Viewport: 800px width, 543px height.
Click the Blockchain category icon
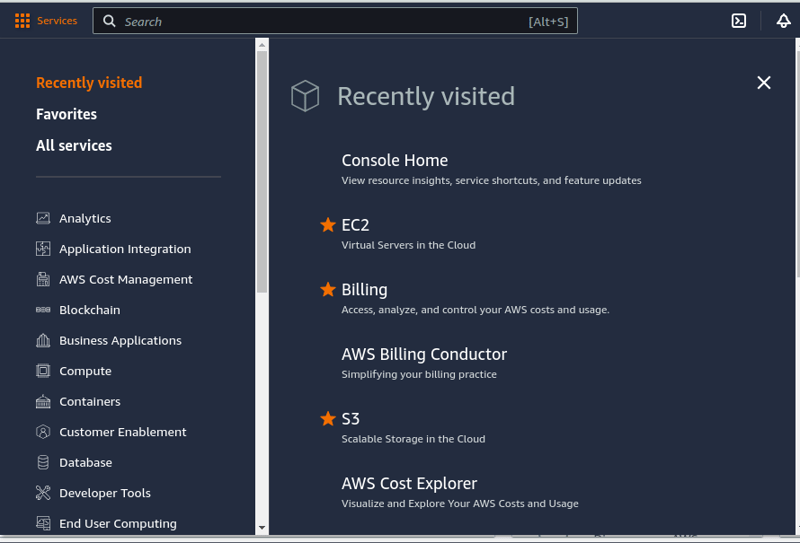43,310
